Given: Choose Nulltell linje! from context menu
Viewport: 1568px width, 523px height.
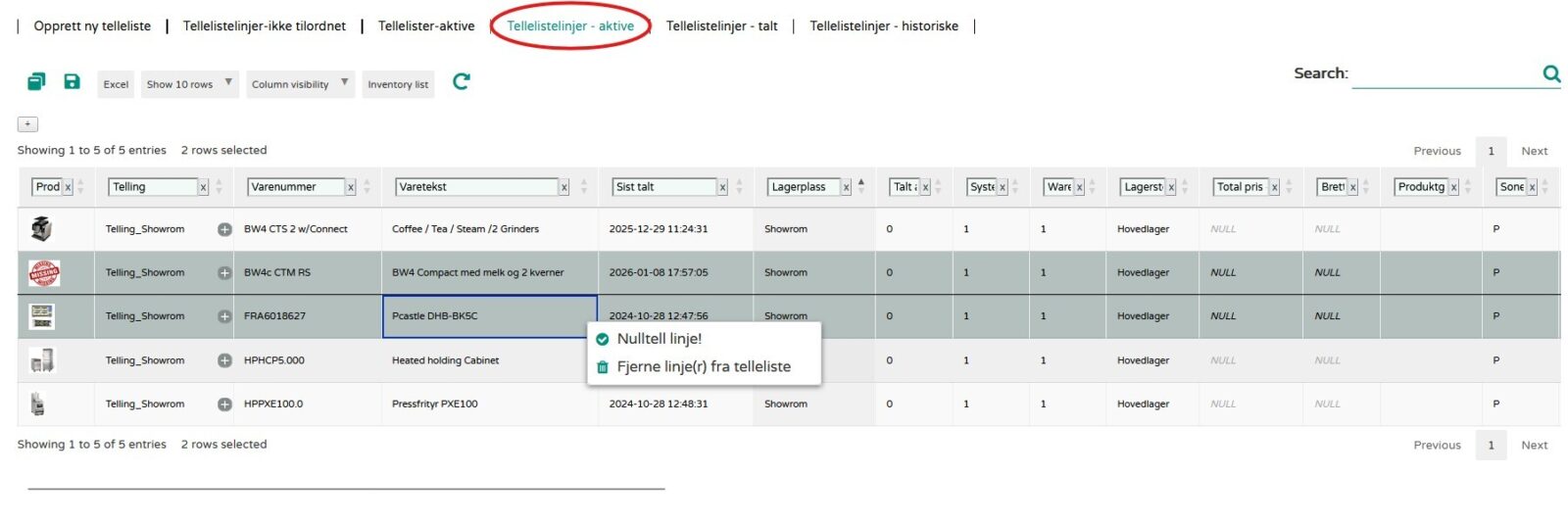Looking at the screenshot, I should pyautogui.click(x=659, y=339).
